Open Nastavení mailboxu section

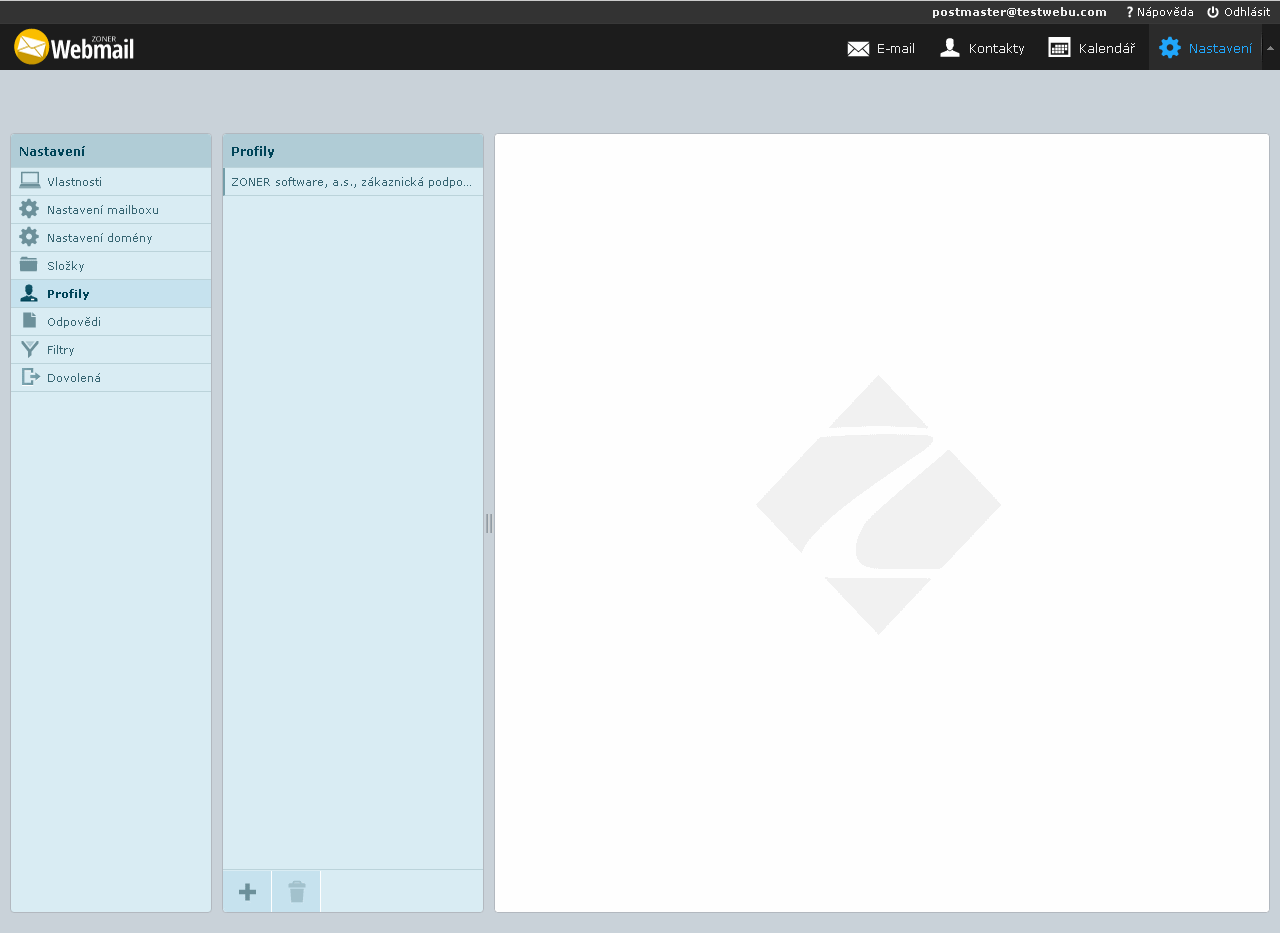(x=102, y=210)
